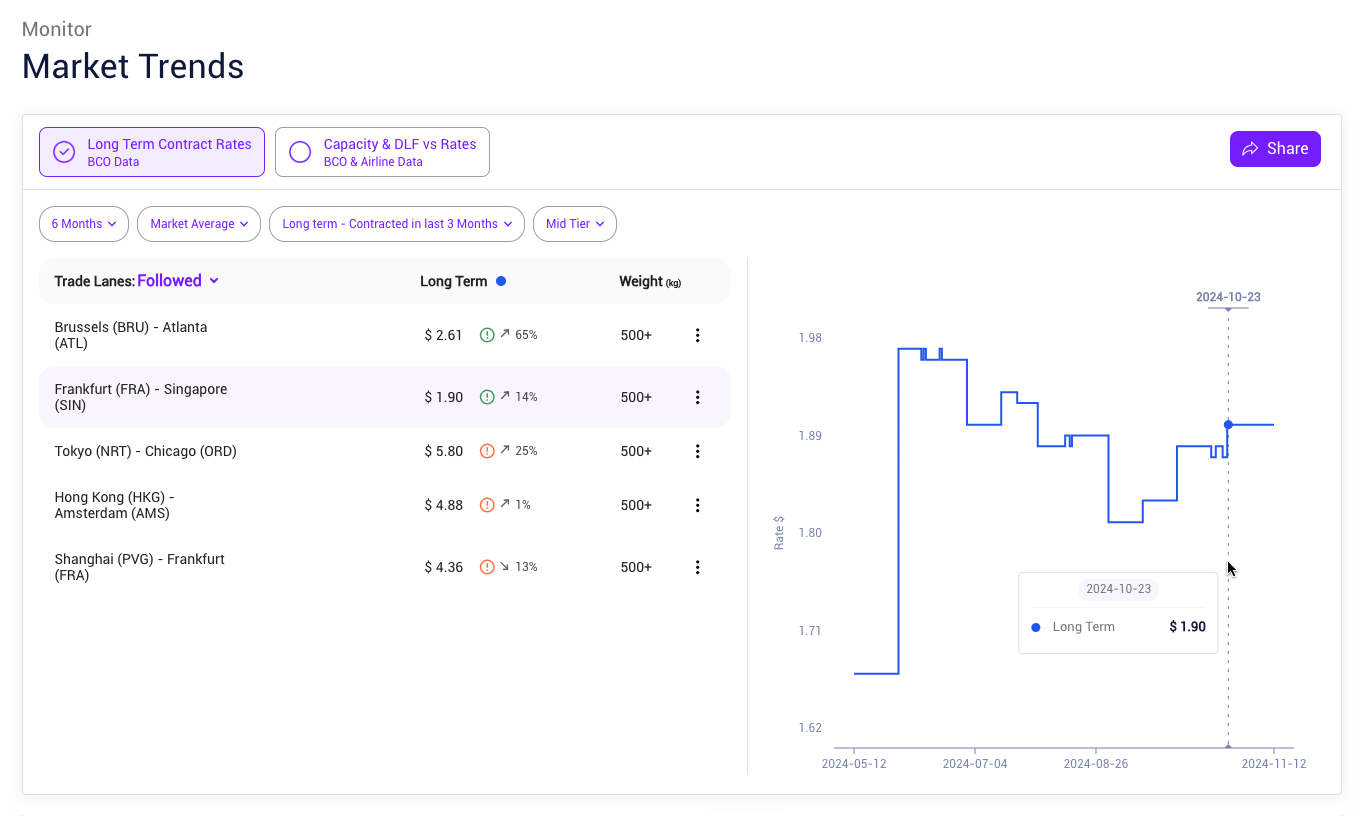Click the Share button
Viewport: 1364px width, 816px height.
(1275, 149)
